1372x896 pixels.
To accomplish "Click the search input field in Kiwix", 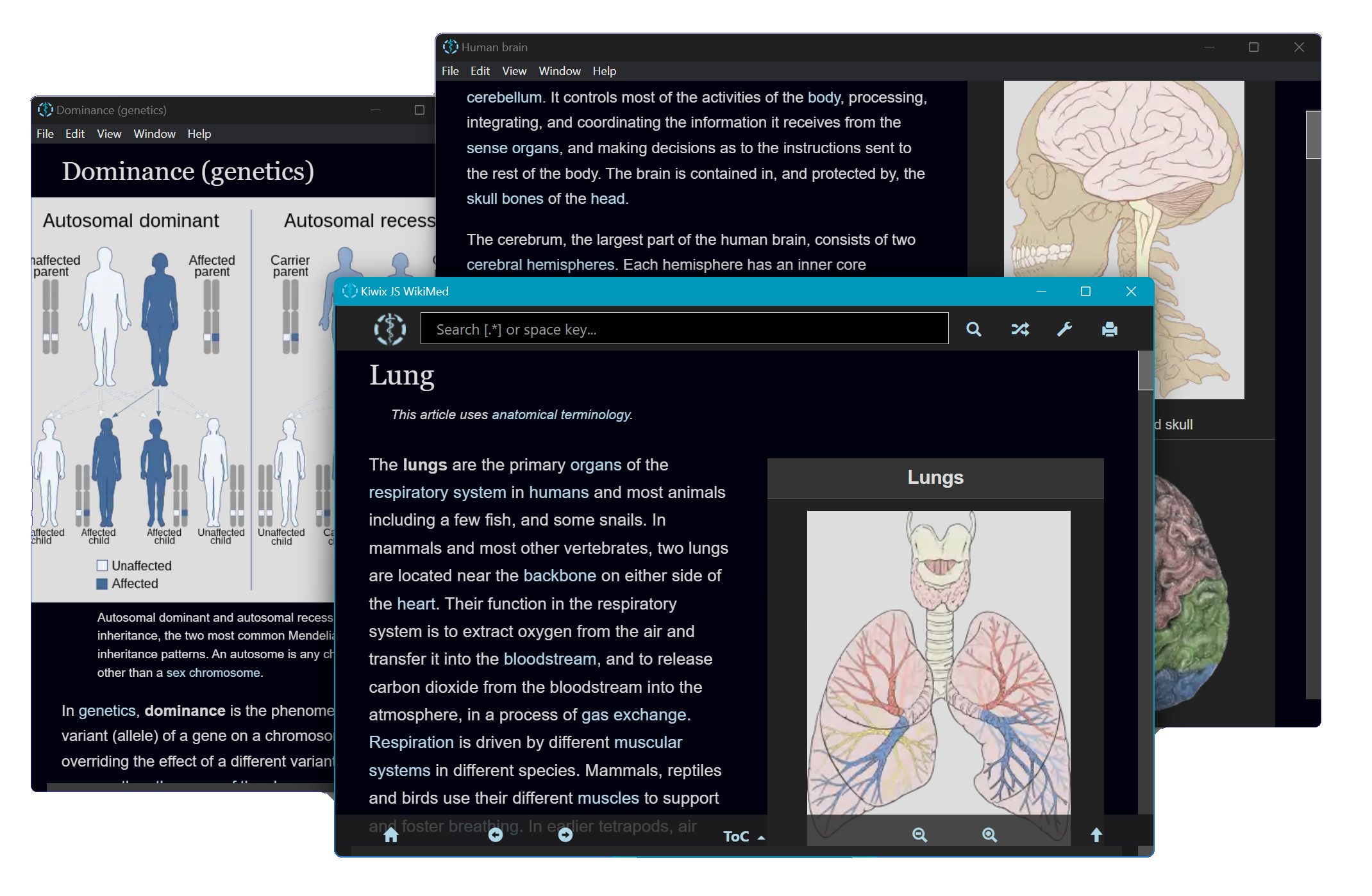I will click(x=684, y=329).
